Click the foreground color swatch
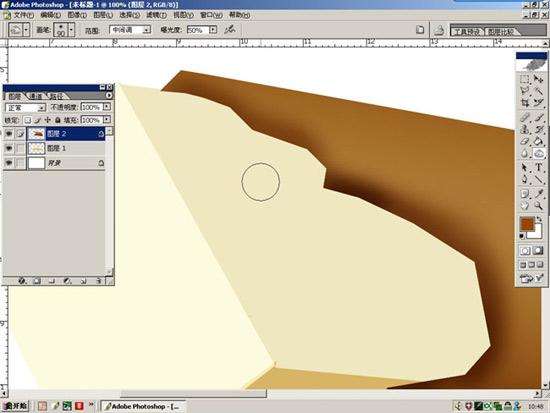550x413 pixels. 527,223
